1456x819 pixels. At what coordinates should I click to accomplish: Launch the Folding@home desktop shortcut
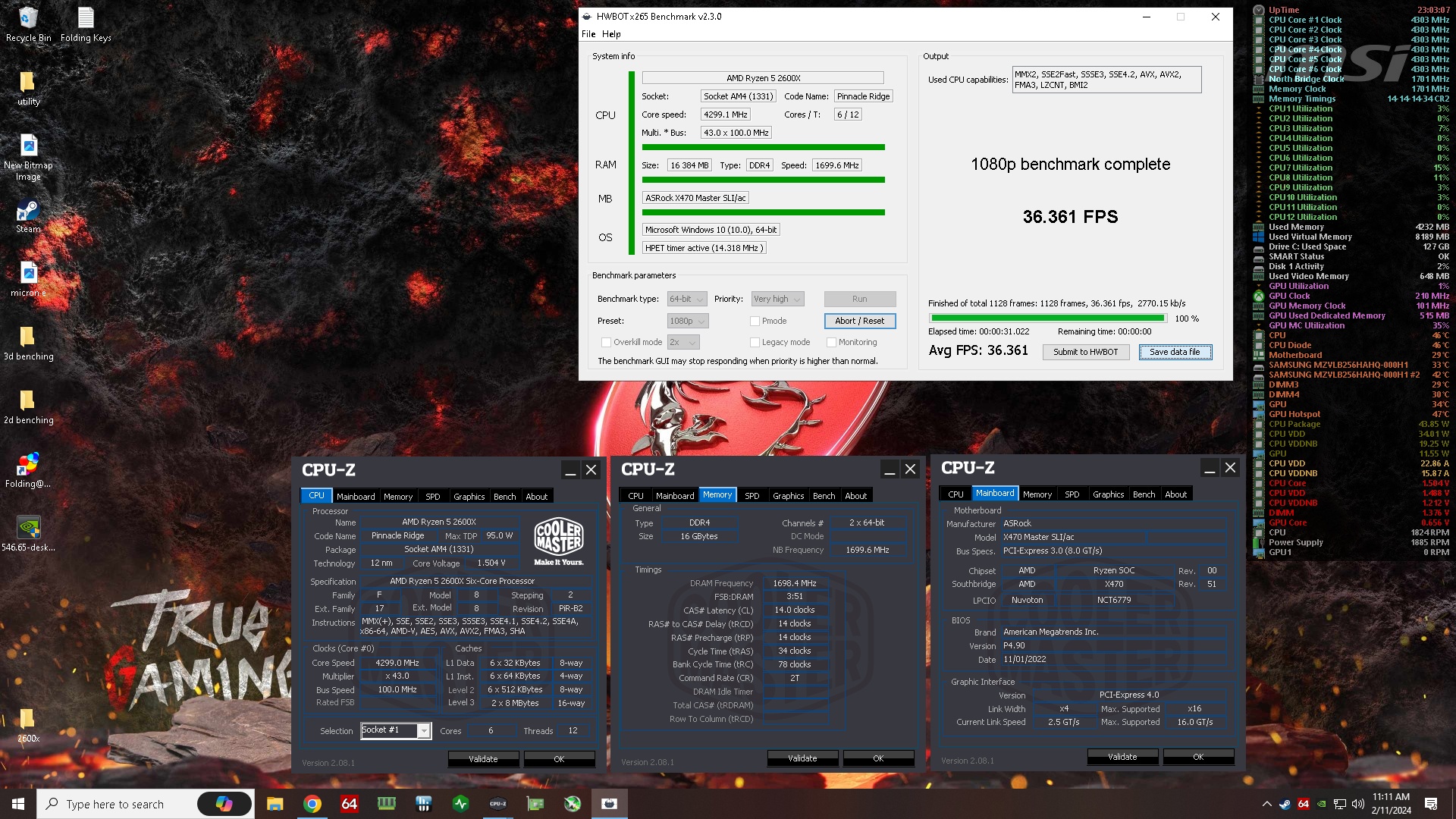click(28, 471)
